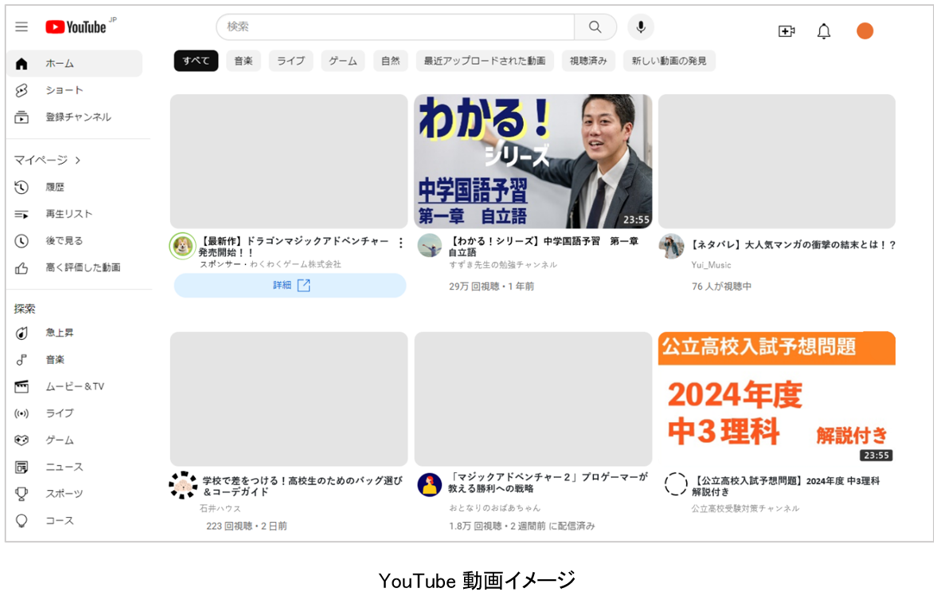
Task: Click the 音楽 music note sidebar icon
Action: (22, 360)
